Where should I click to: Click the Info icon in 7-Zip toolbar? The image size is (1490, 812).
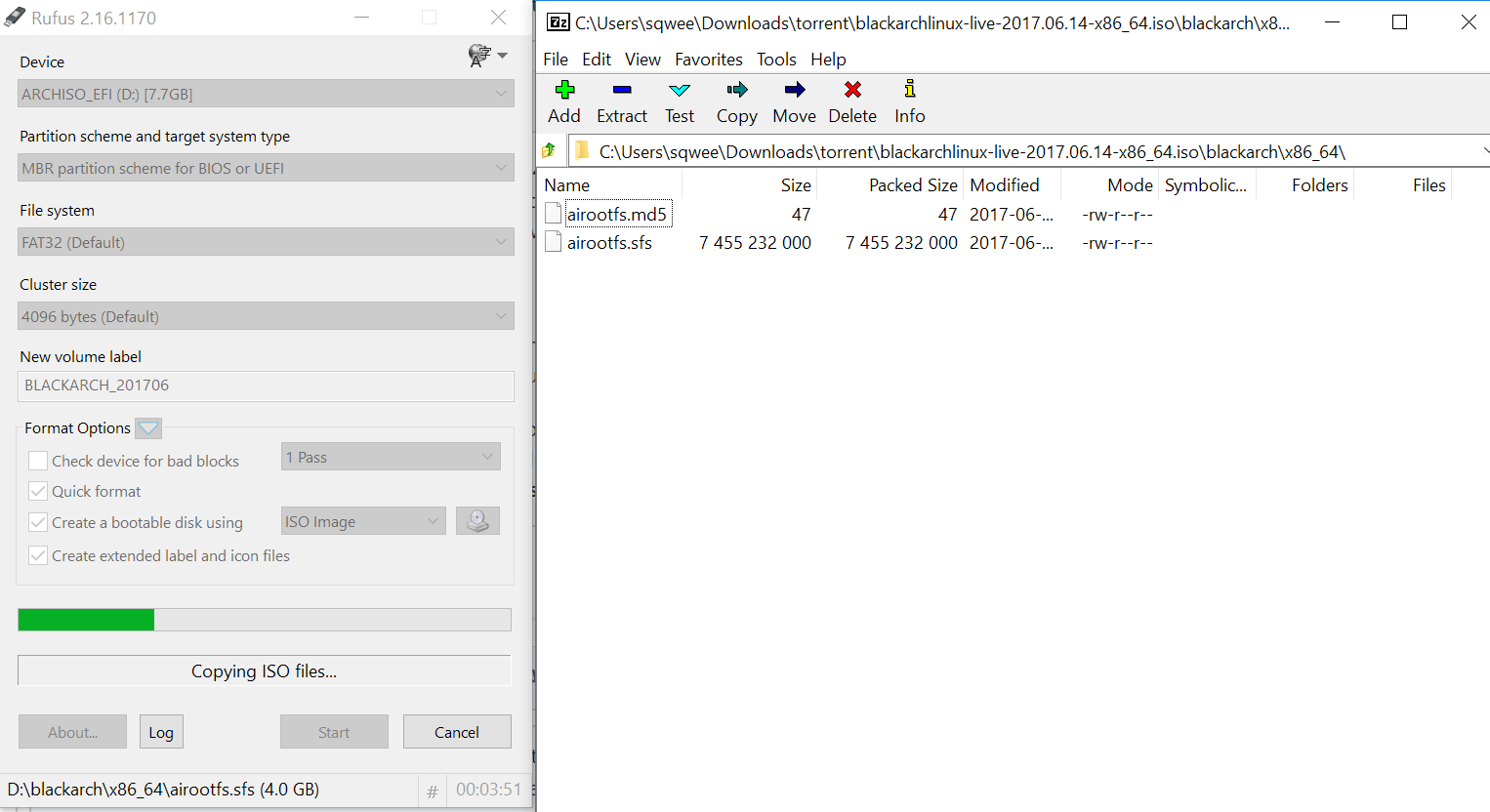[x=910, y=89]
